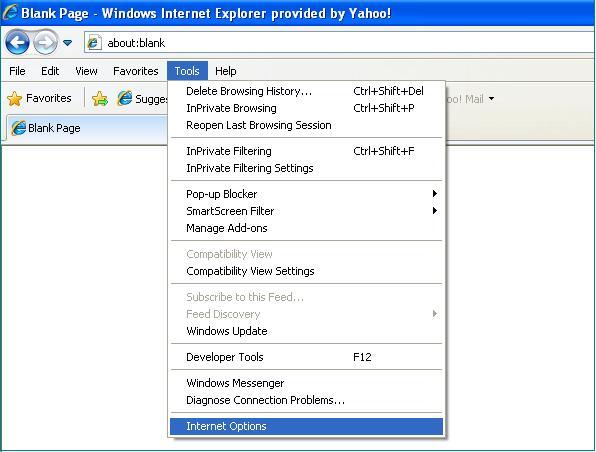This screenshot has width=596, height=452.
Task: Click the Favorites star button
Action: tap(40, 98)
